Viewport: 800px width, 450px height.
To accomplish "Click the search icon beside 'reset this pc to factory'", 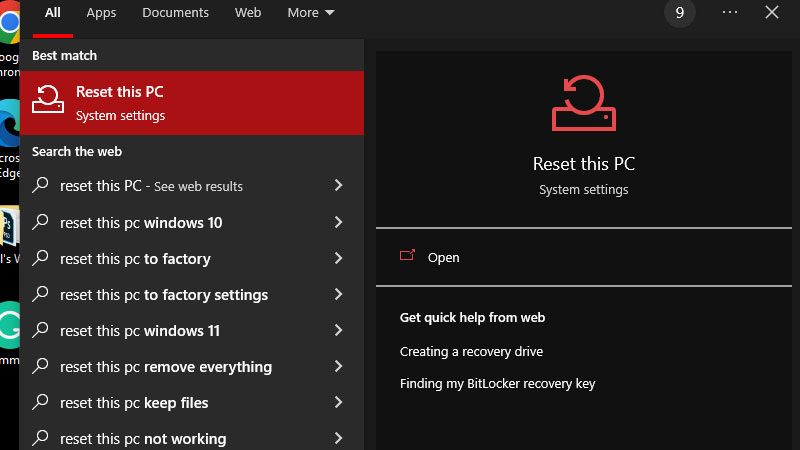I will pyautogui.click(x=40, y=258).
